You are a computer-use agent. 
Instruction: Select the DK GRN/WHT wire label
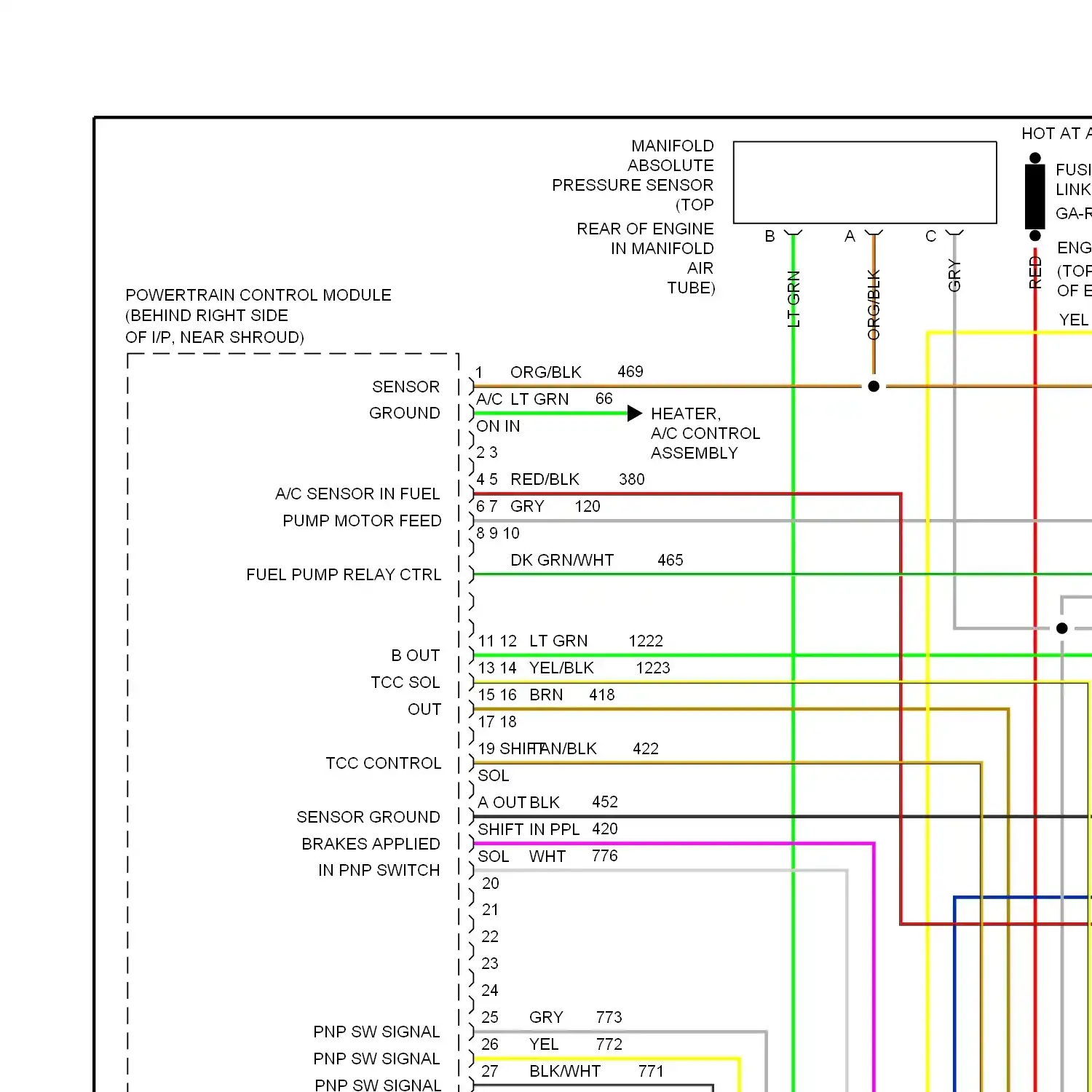click(562, 560)
